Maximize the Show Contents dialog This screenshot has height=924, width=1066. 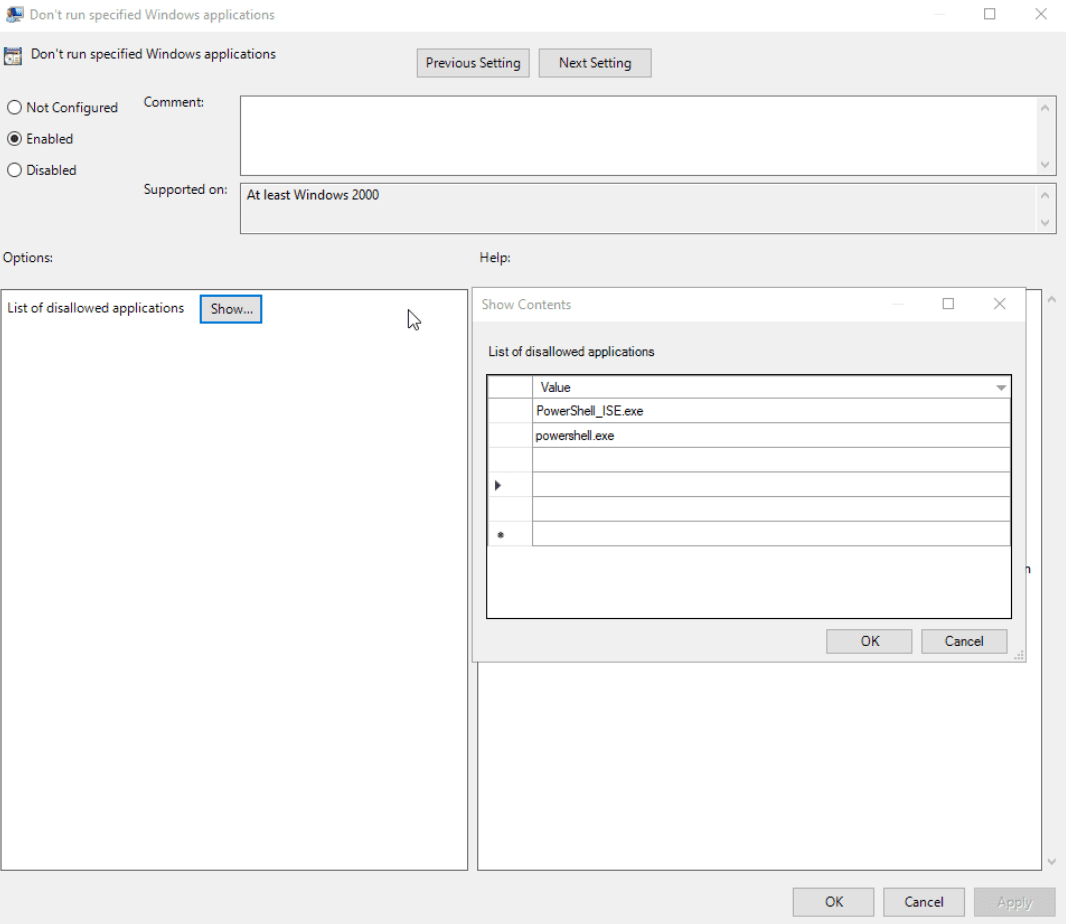(948, 303)
